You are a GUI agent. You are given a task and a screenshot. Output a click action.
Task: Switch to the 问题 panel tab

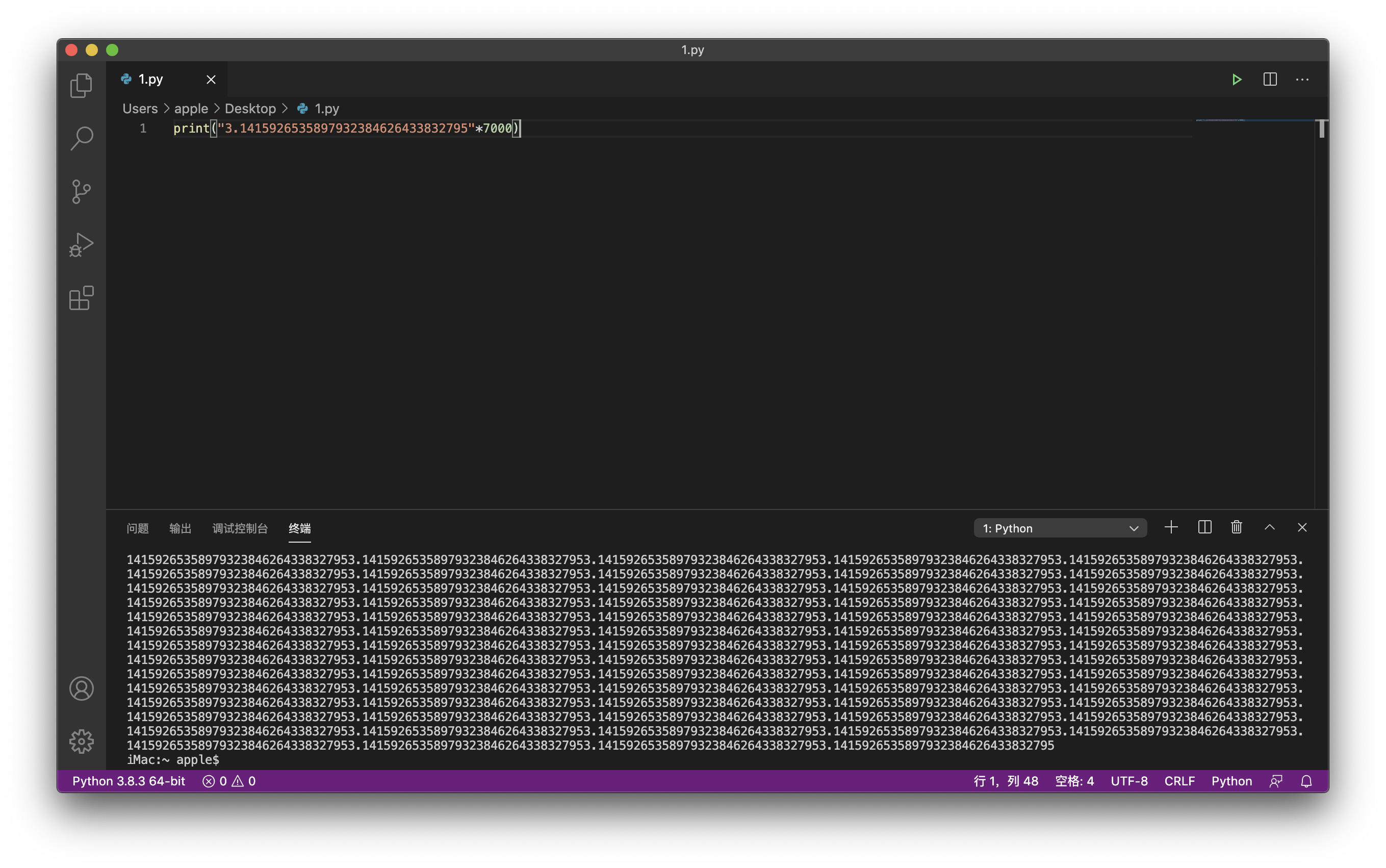coord(138,528)
